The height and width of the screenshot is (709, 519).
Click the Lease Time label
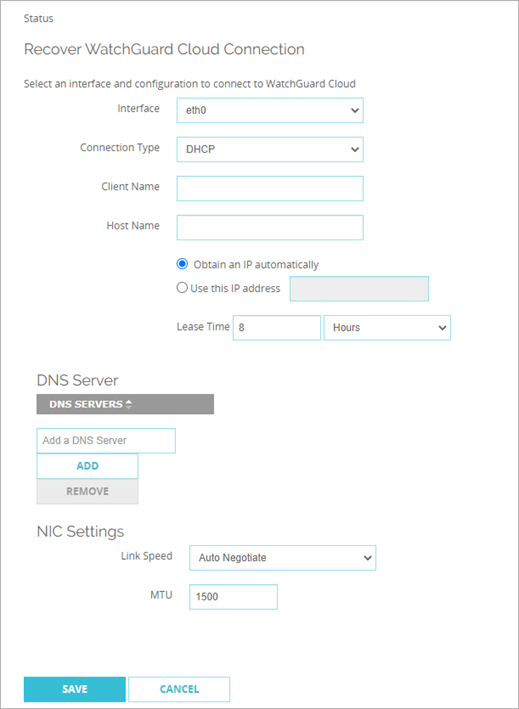pyautogui.click(x=203, y=326)
